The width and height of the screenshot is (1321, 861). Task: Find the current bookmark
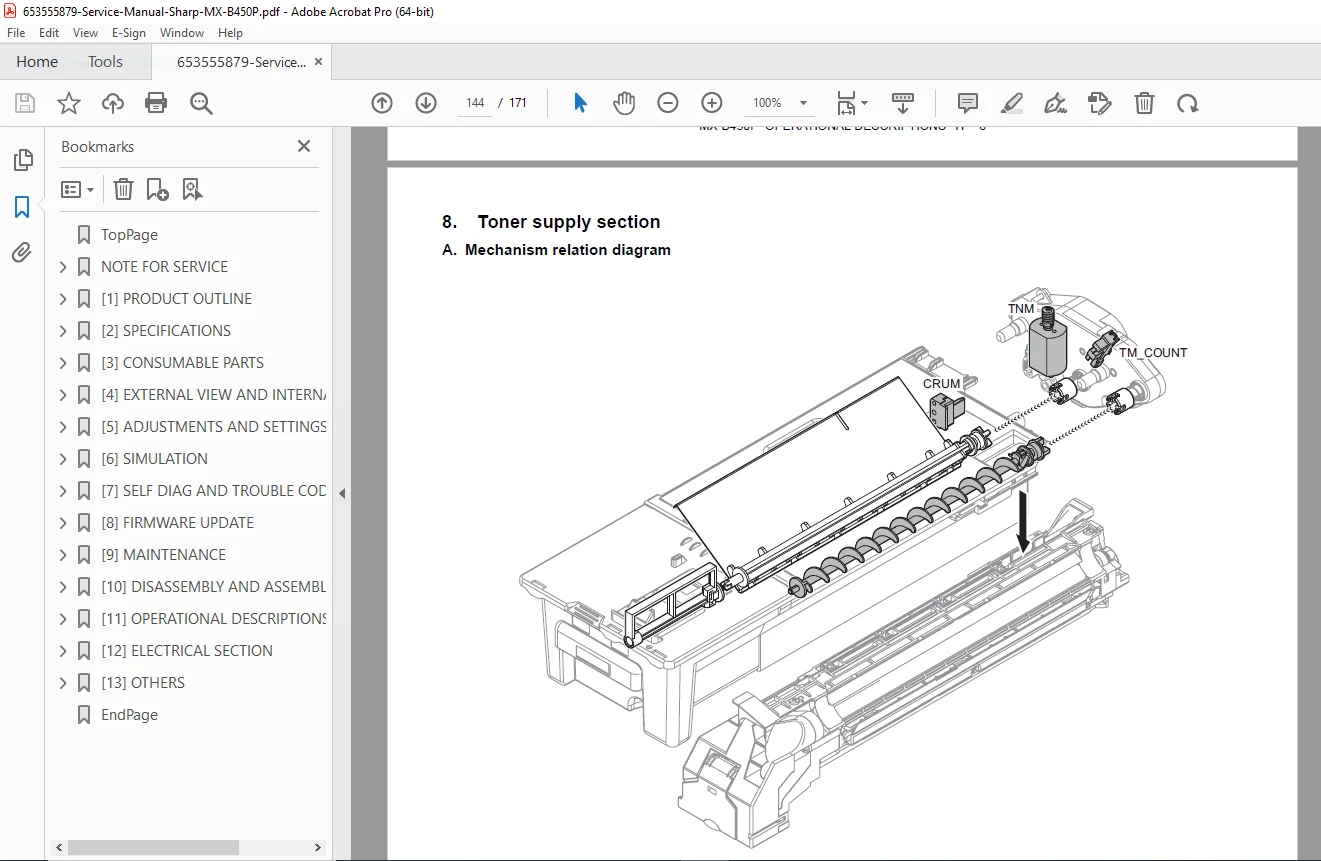tap(193, 189)
